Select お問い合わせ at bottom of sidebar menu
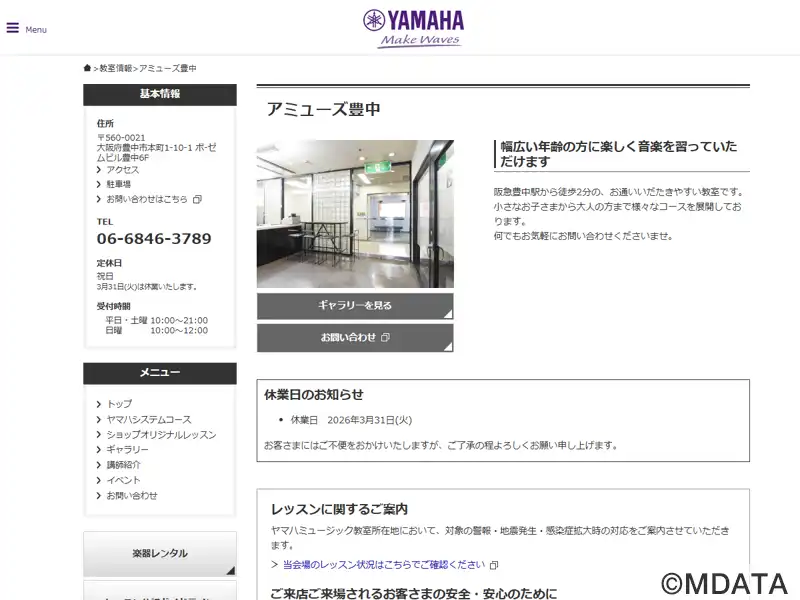Image resolution: width=800 pixels, height=600 pixels. click(132, 495)
